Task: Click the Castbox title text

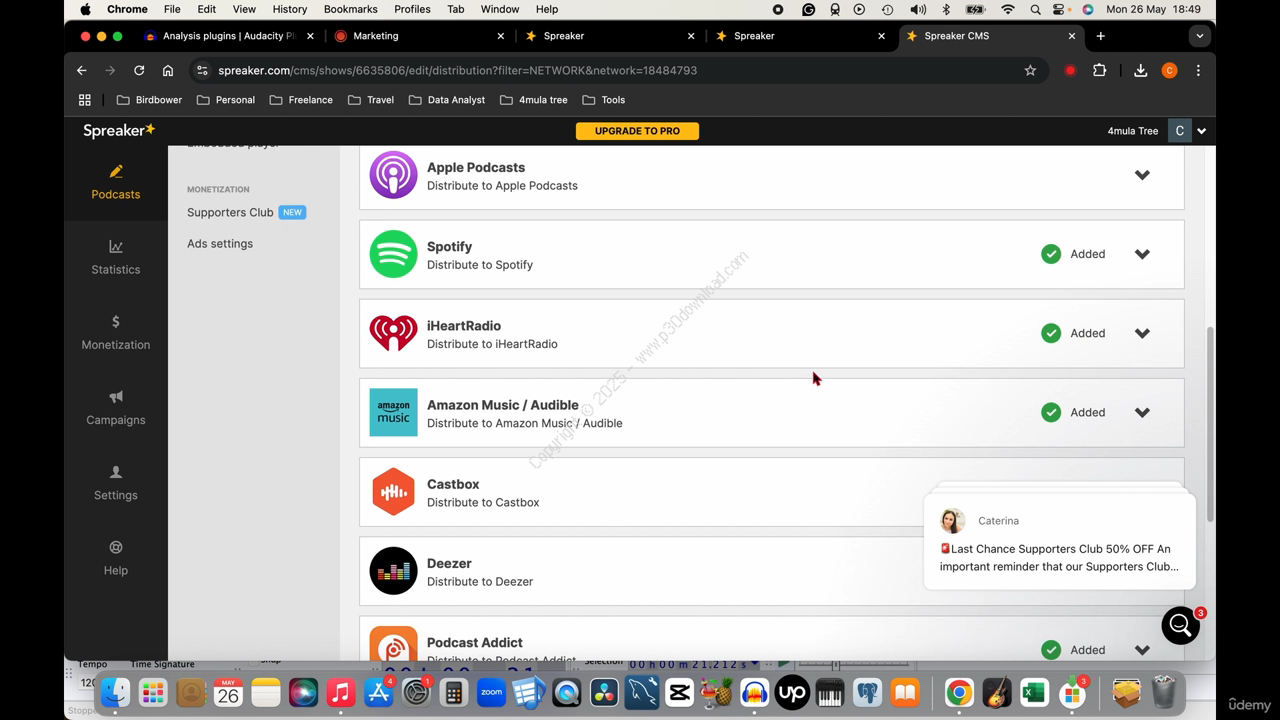Action: coord(453,484)
